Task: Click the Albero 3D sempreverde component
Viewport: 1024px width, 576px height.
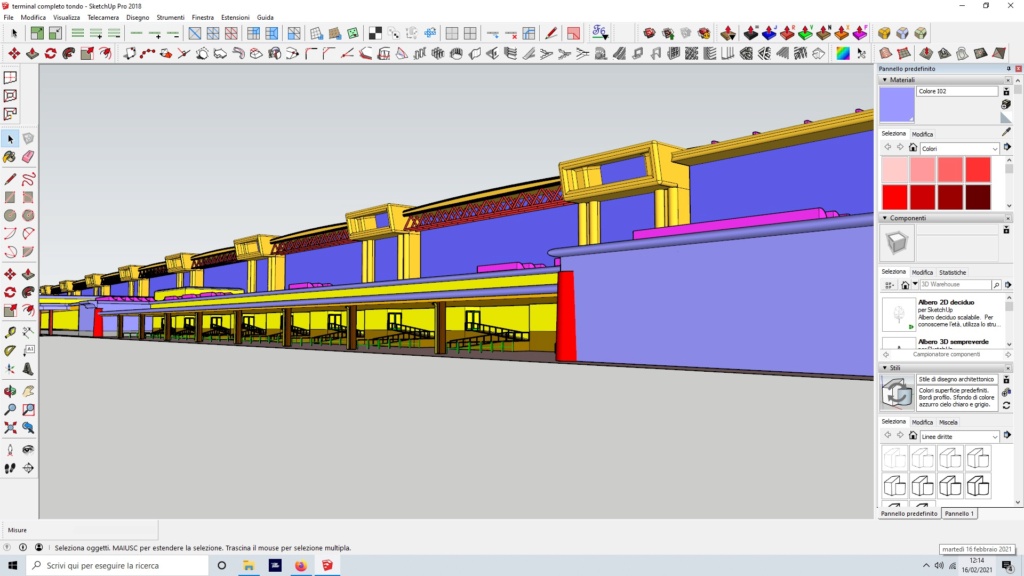Action: pyautogui.click(x=953, y=342)
